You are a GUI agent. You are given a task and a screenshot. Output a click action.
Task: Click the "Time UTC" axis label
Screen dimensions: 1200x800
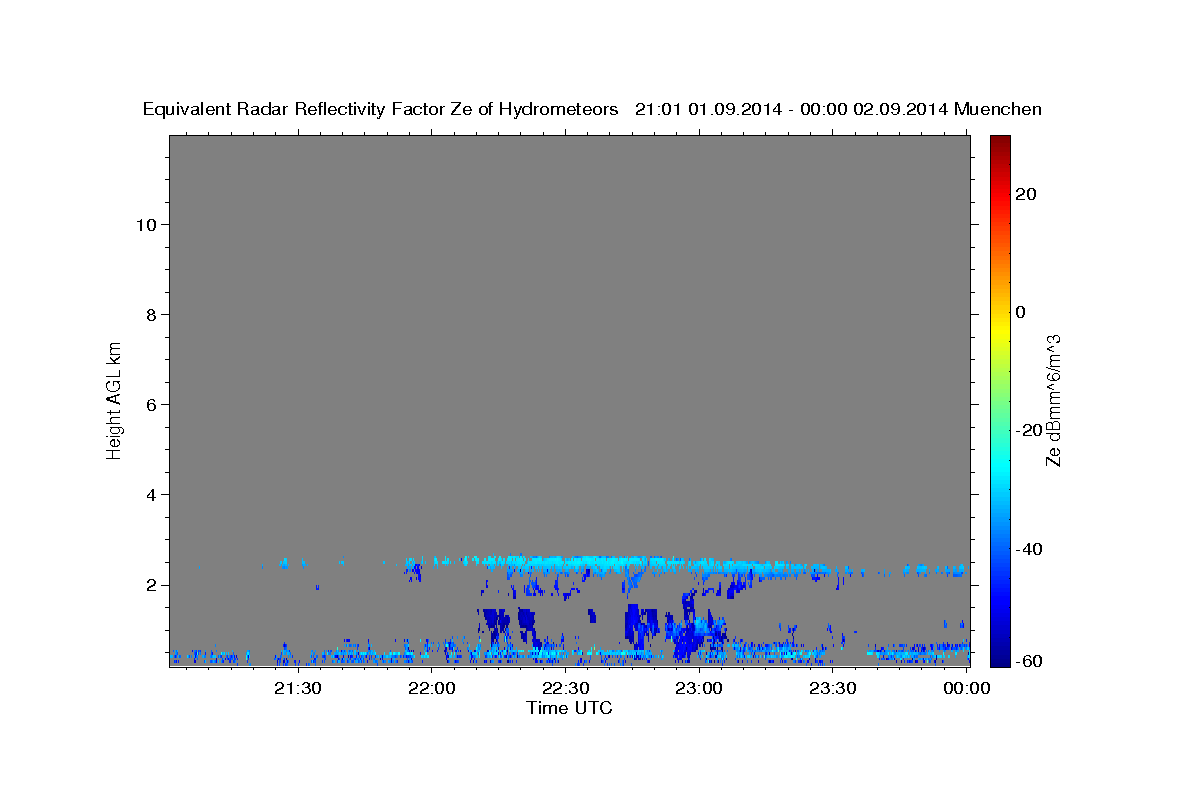click(569, 708)
